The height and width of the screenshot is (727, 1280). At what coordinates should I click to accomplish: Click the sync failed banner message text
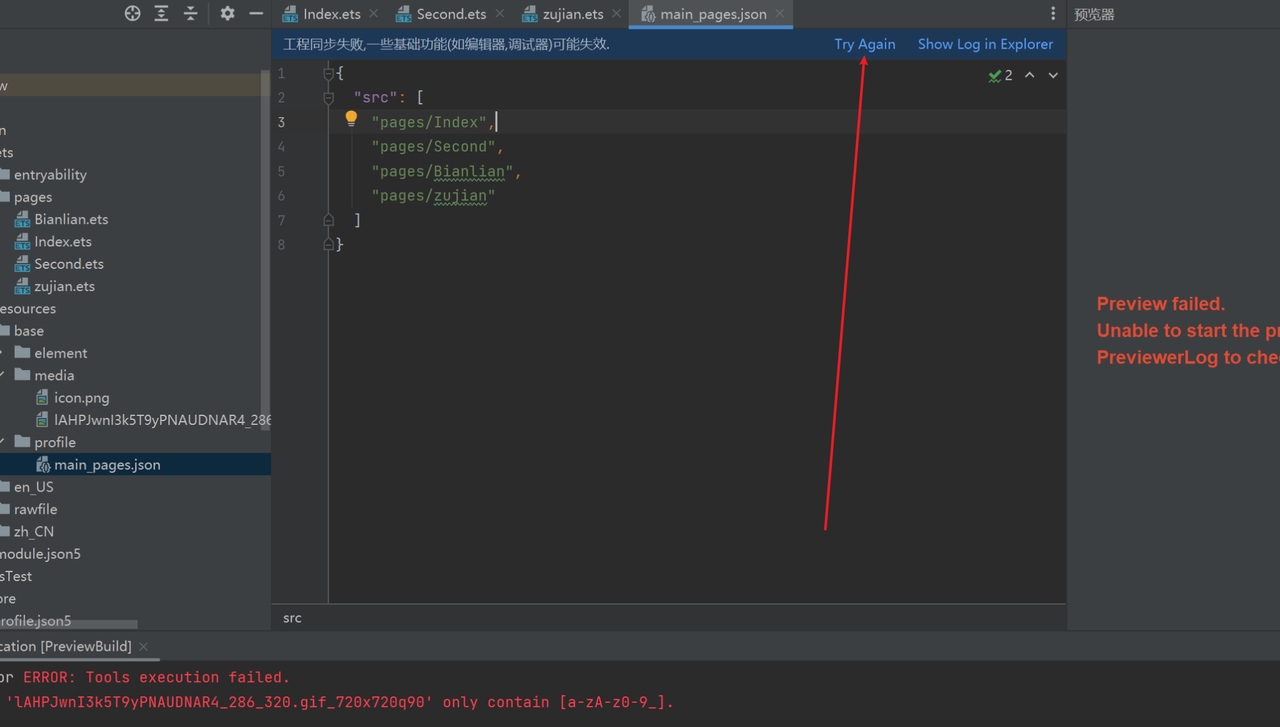[x=446, y=44]
